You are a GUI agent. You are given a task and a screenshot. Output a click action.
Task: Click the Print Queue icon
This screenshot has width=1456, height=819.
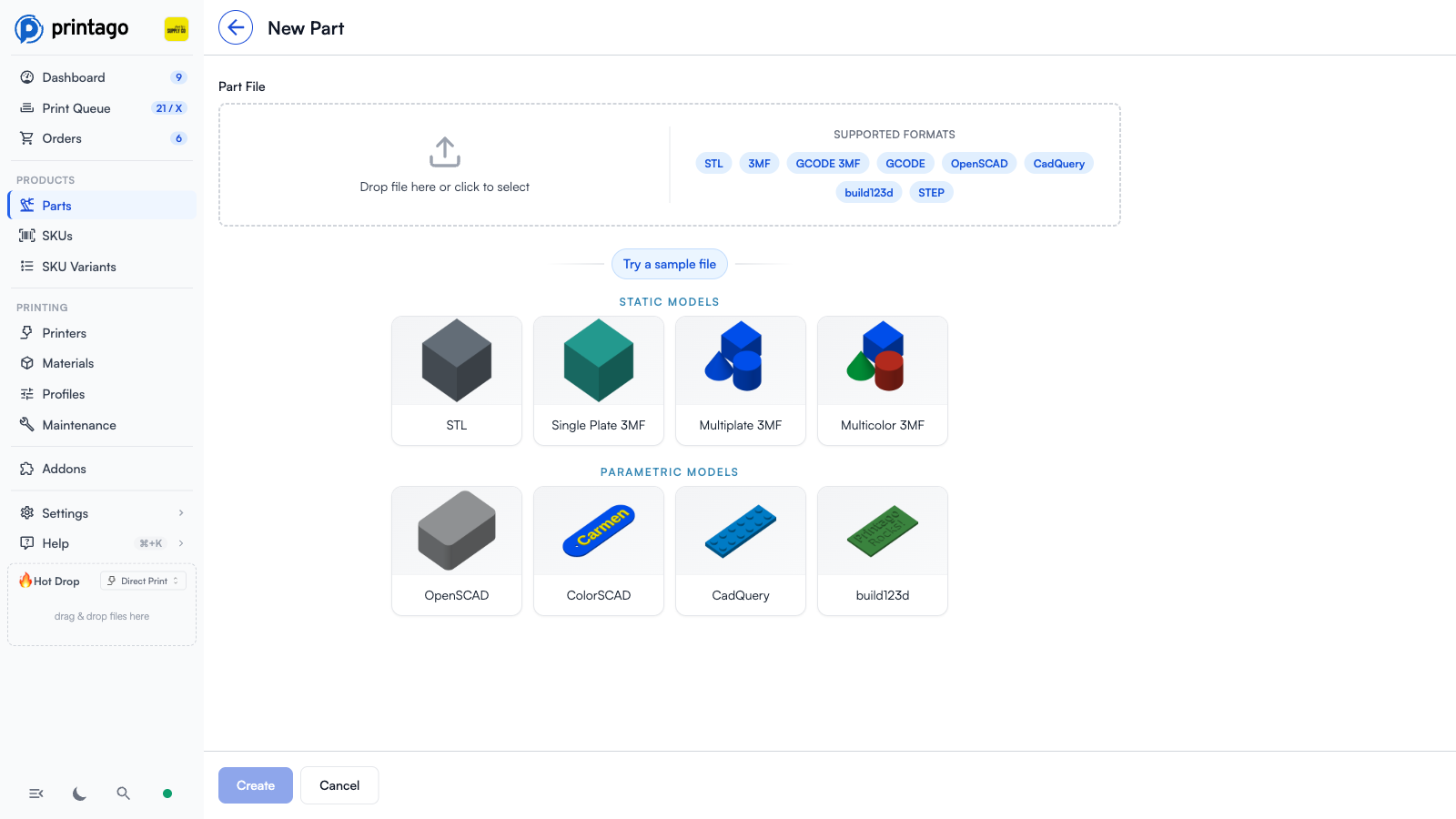coord(27,107)
